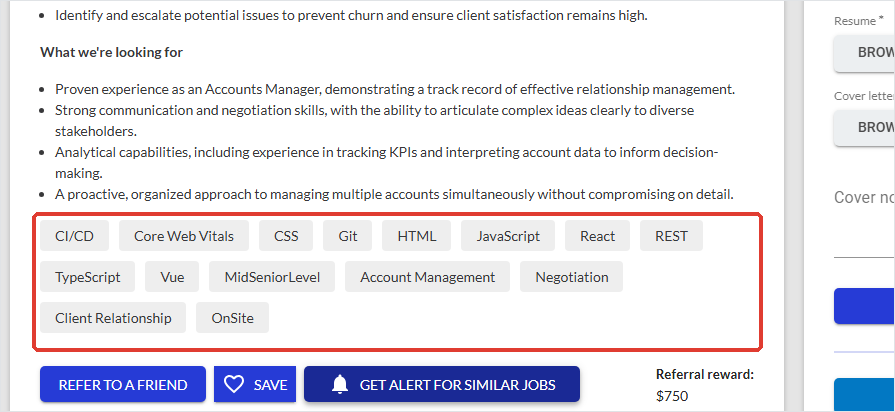
Task: Click the OnSite tag
Action: (232, 318)
